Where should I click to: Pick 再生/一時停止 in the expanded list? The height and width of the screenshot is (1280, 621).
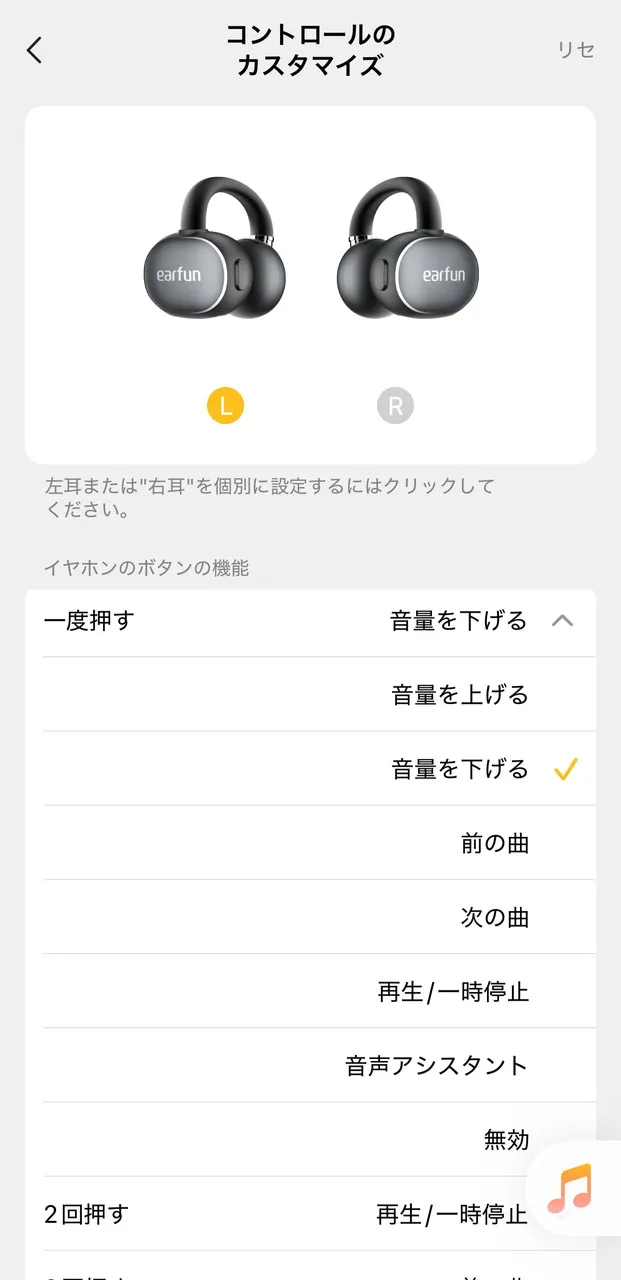point(453,991)
